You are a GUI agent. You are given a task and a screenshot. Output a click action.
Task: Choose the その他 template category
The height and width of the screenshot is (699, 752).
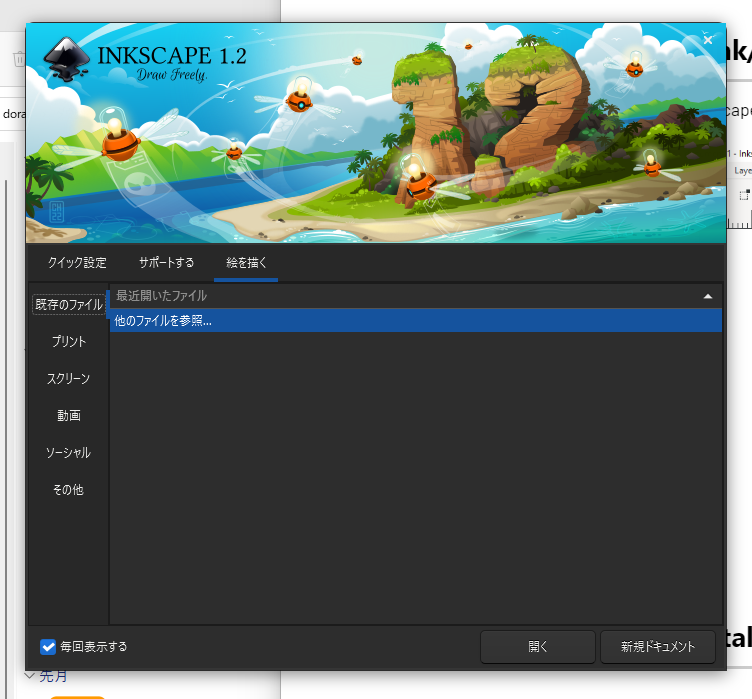[x=69, y=490]
